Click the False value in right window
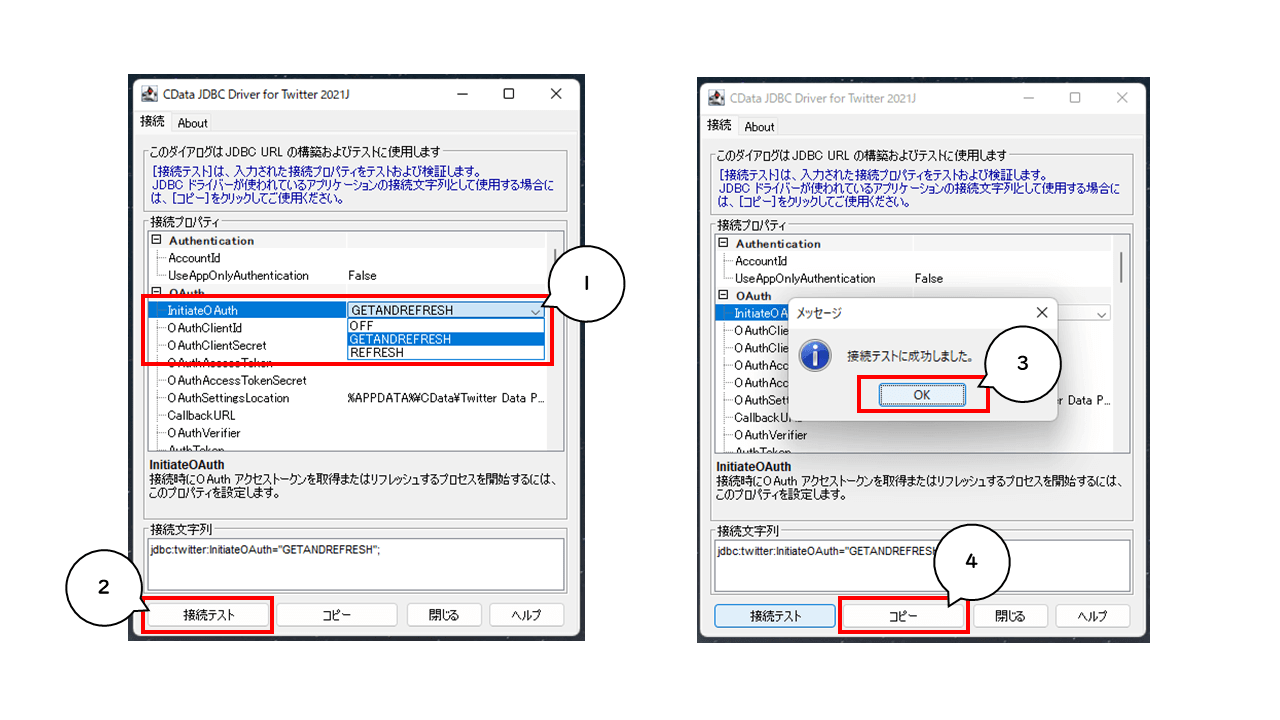This screenshot has height=720, width=1280. coord(929,278)
